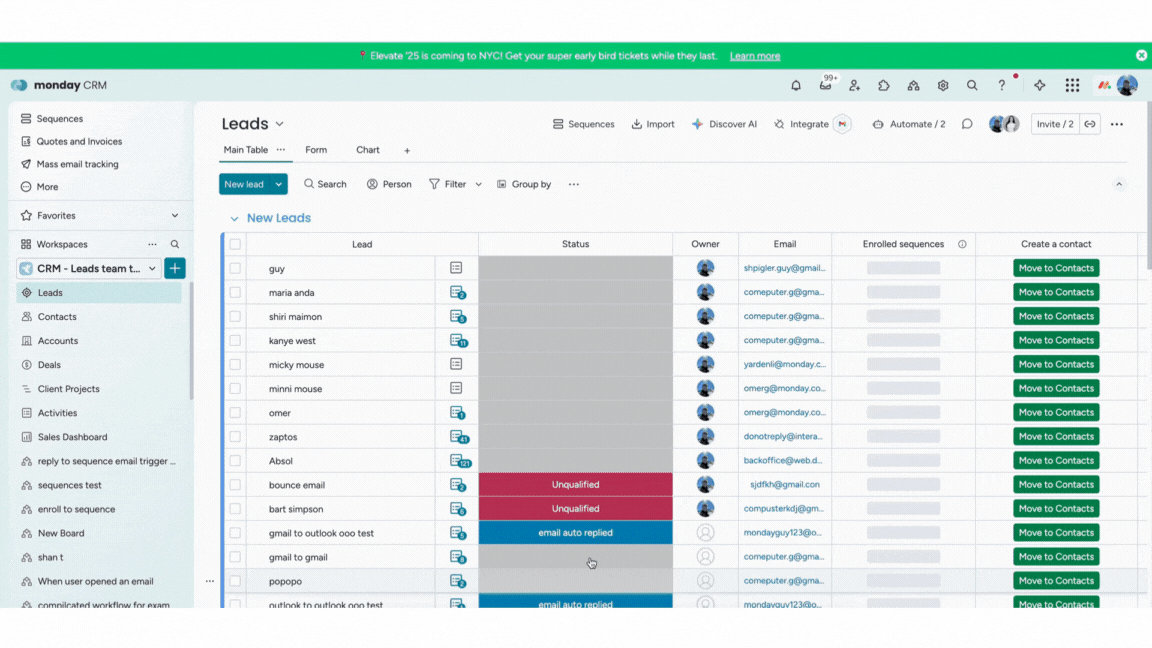Click the AI sparkle icon in top bar

[1040, 85]
